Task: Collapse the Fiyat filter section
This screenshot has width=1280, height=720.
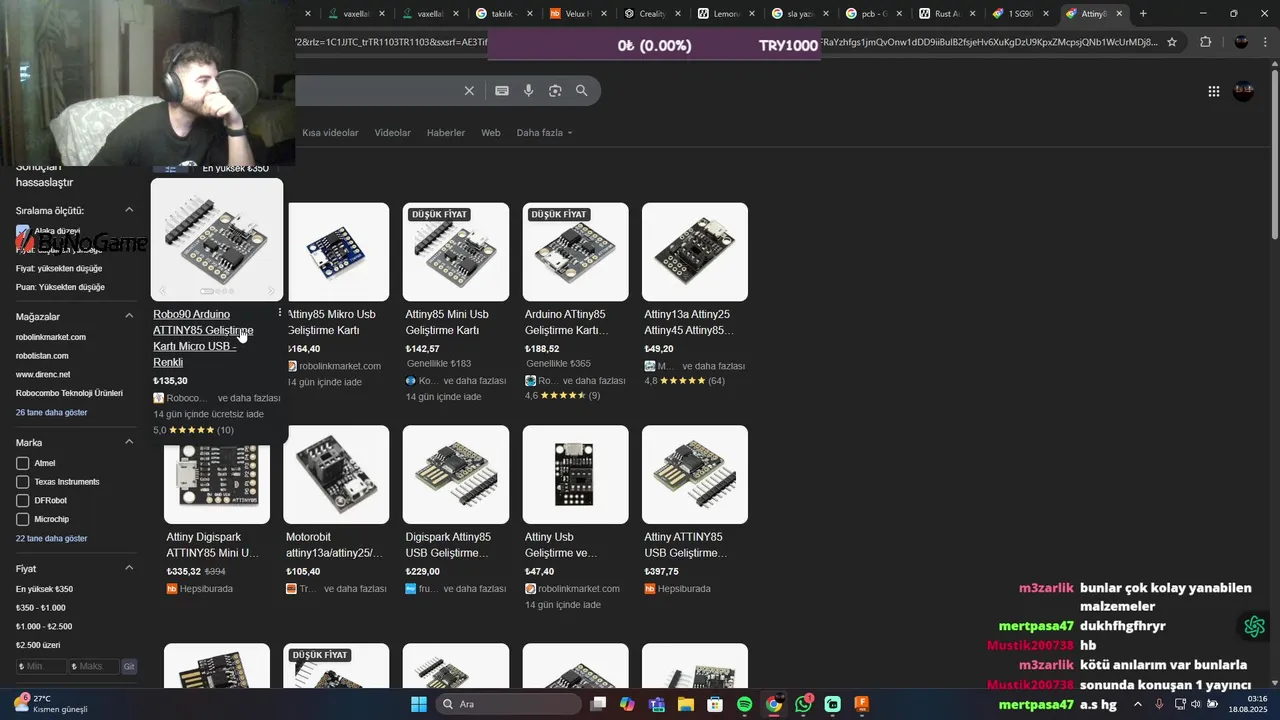Action: 129,568
